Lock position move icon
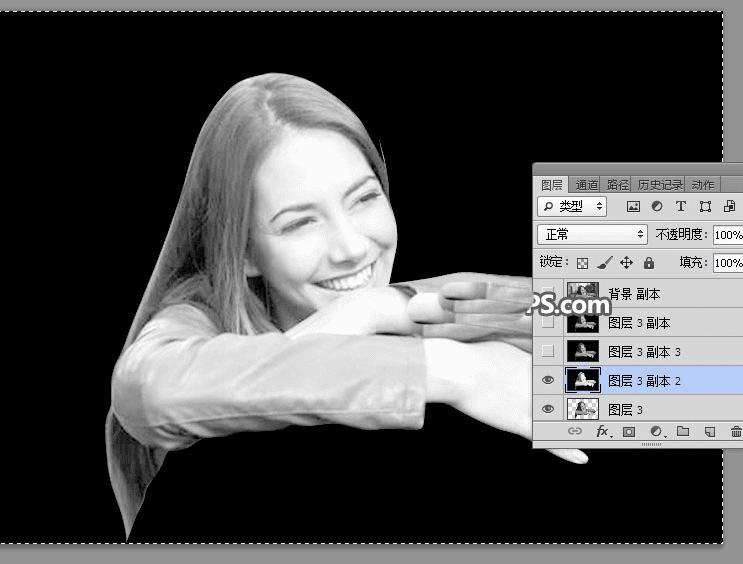Screen dimensions: 743x564 (626, 263)
